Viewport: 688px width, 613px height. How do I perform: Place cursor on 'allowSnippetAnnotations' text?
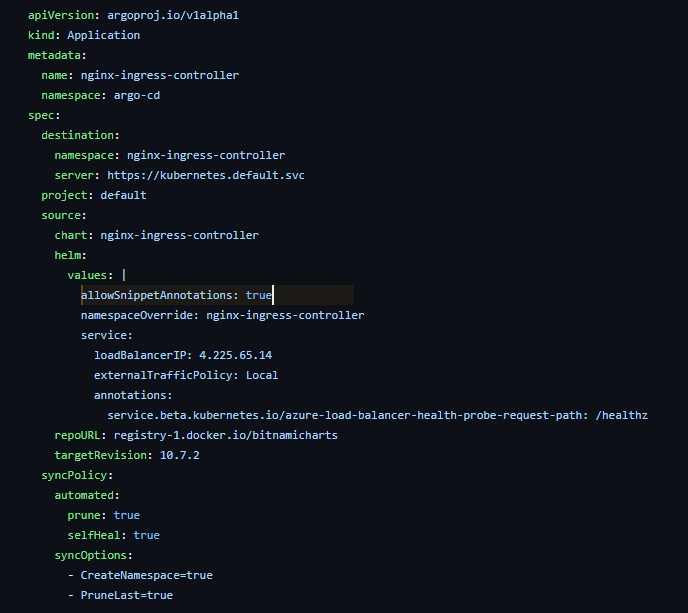(x=156, y=295)
